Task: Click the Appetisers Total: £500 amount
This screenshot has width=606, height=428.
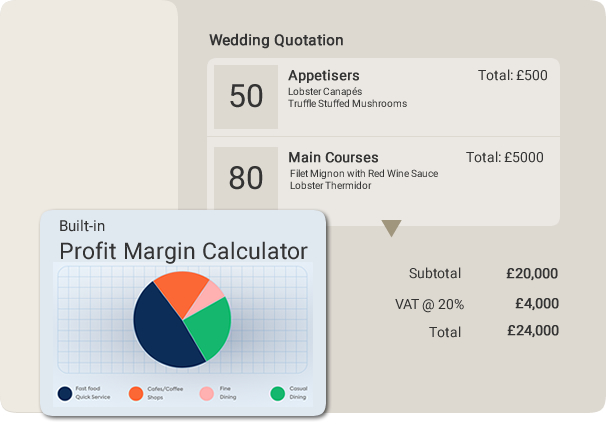Action: 512,75
